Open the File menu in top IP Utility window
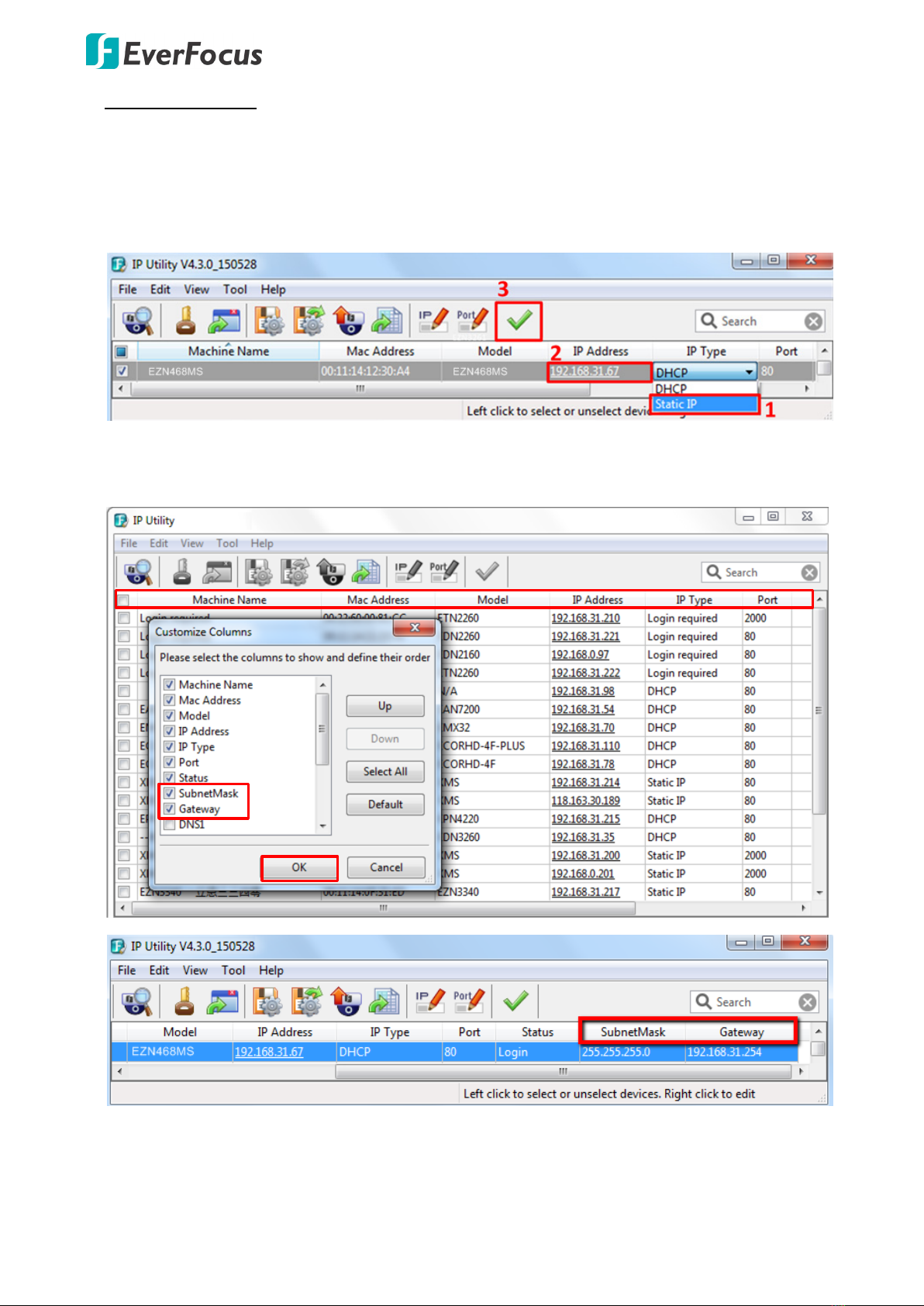Screen dimensions: 924x1306 (128, 289)
